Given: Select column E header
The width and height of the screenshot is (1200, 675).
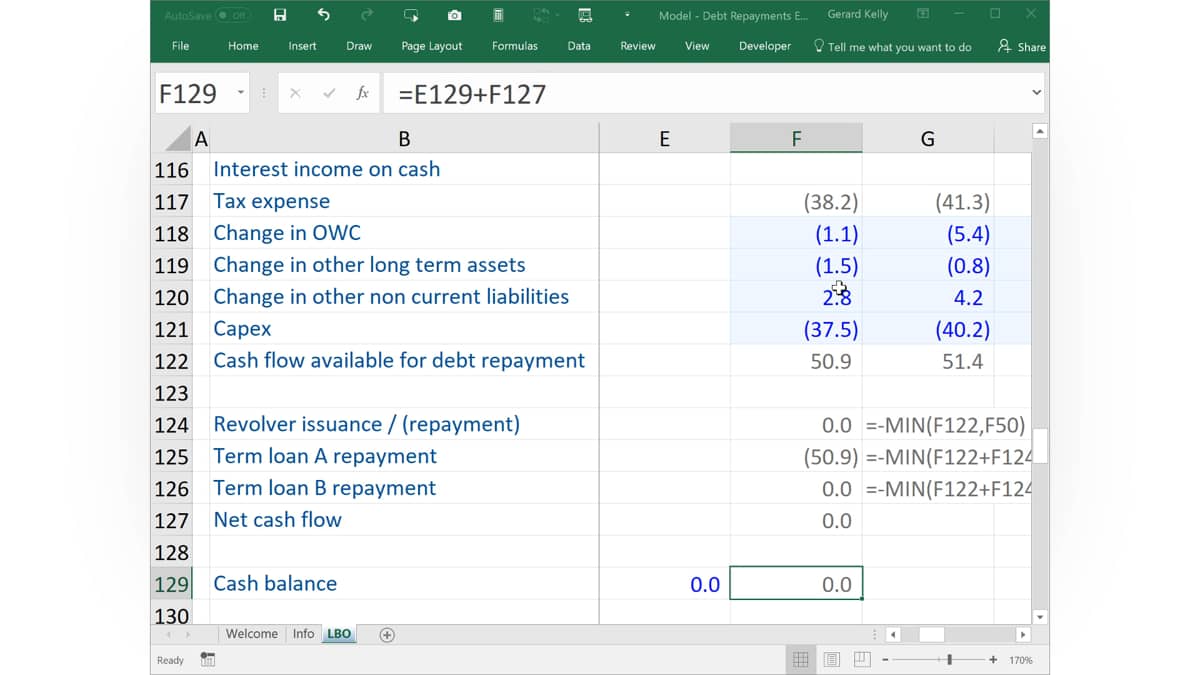Looking at the screenshot, I should [665, 139].
